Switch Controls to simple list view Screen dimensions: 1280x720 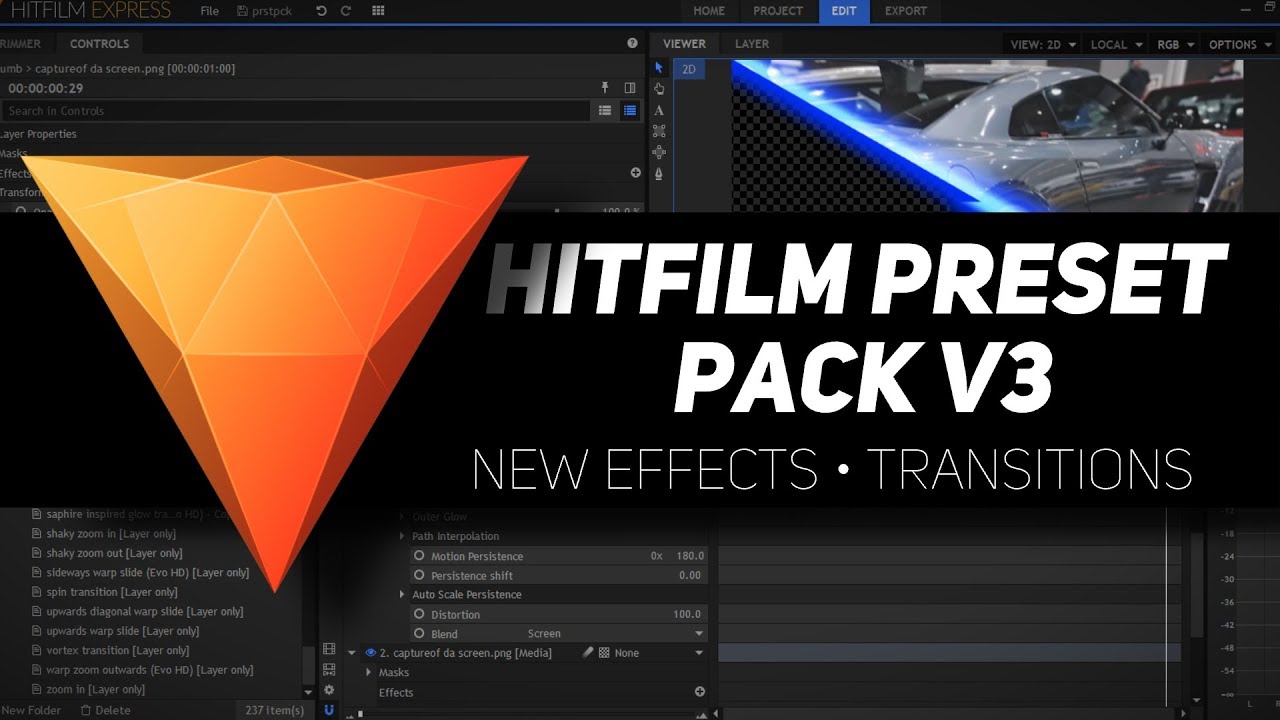(x=605, y=111)
